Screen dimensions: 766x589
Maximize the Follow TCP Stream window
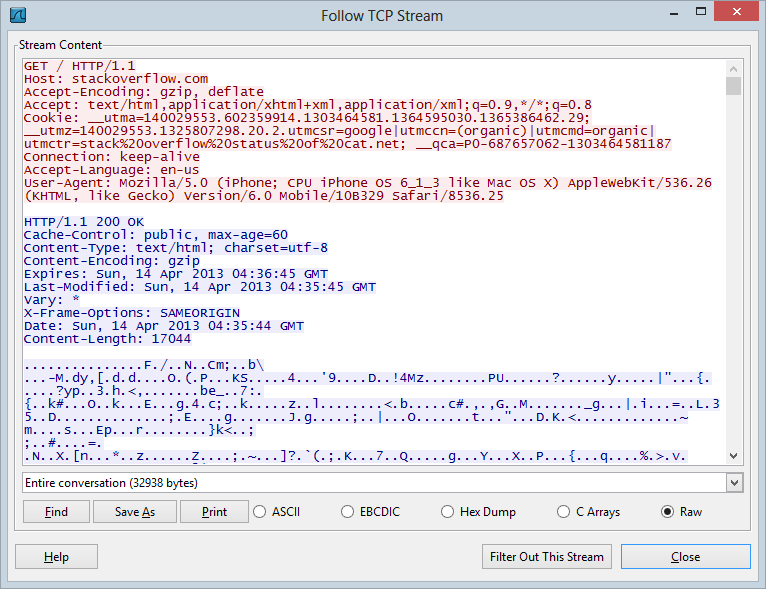click(x=701, y=12)
